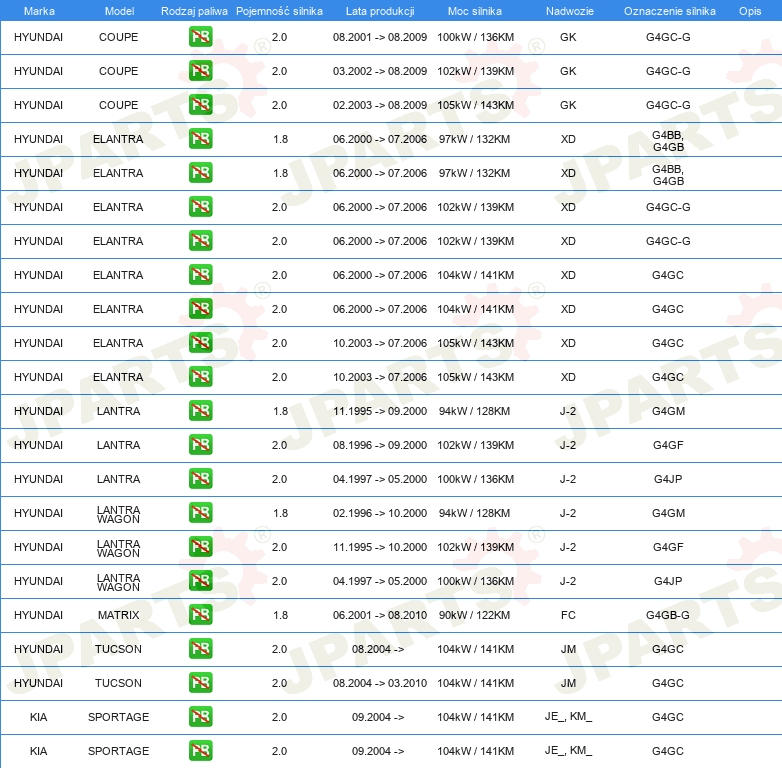Screen dimensions: 782x768
Task: Click petrol icon in COUPE 105kW / 143KM row
Action: 200,105
